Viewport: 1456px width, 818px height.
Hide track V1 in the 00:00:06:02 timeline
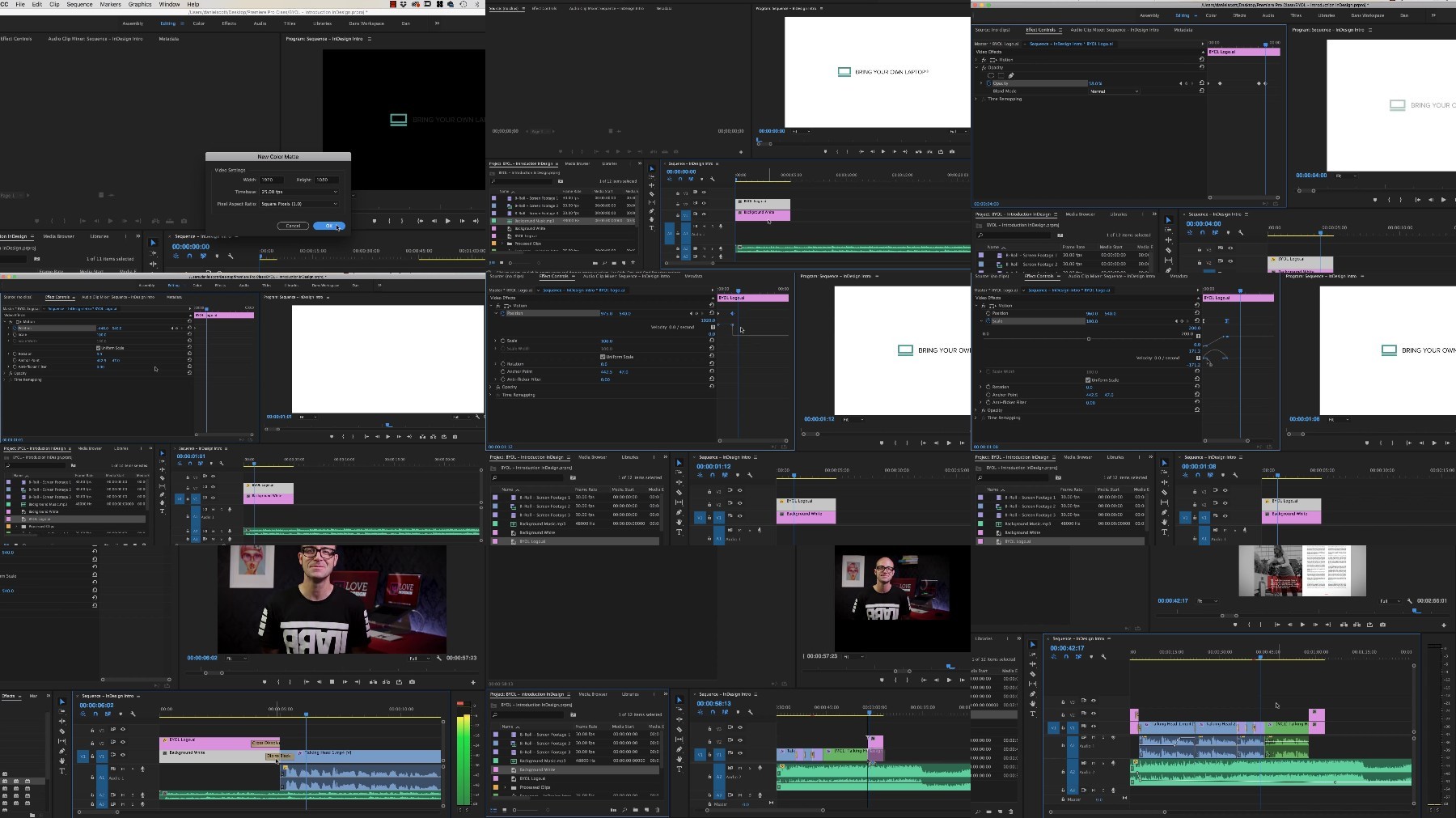123,756
